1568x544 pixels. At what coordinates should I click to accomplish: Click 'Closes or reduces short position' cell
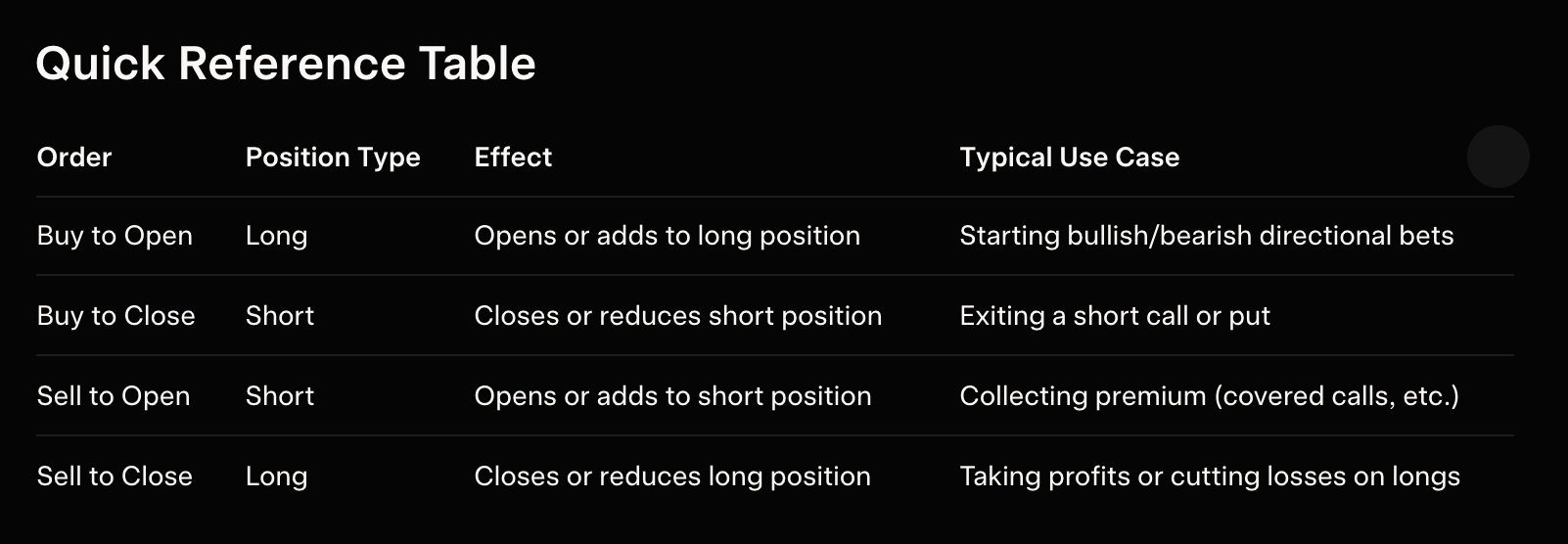[677, 316]
